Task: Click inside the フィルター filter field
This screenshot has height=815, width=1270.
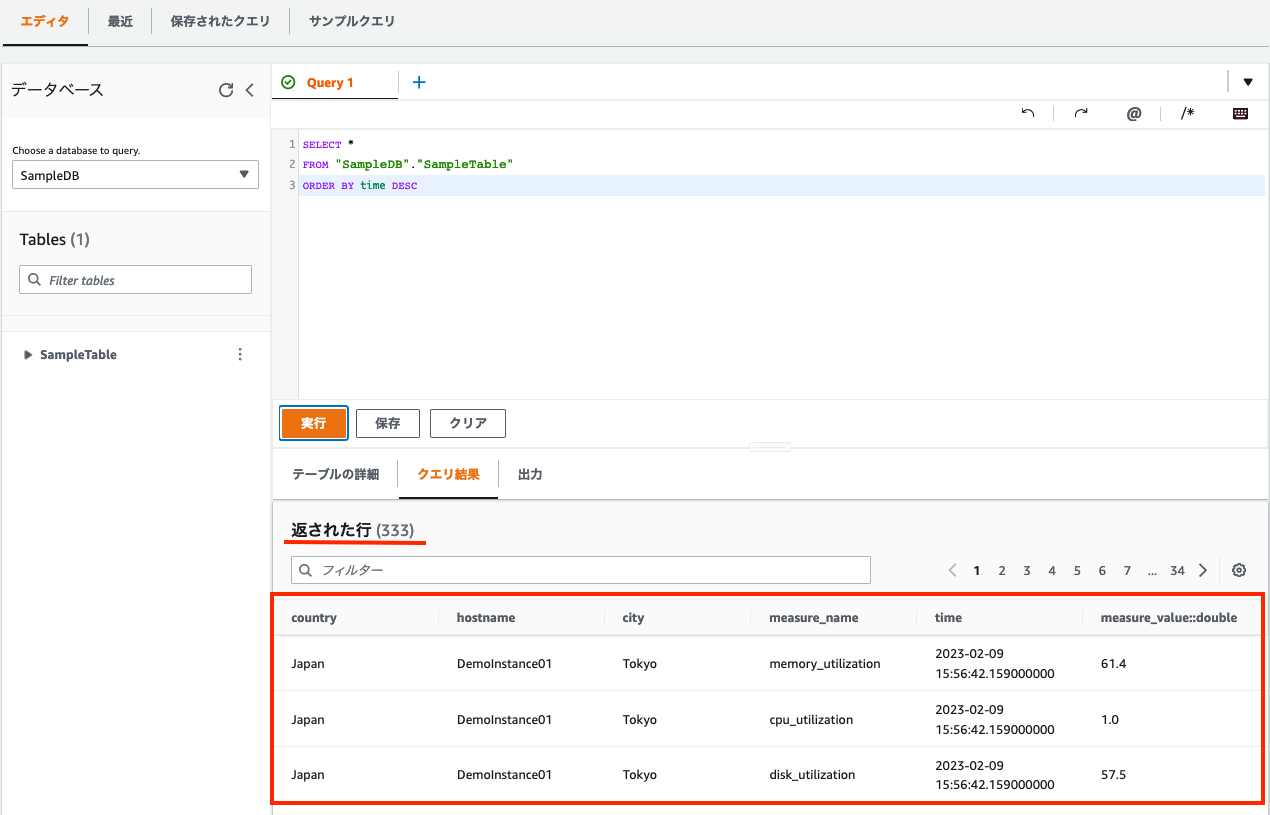Action: tap(580, 569)
